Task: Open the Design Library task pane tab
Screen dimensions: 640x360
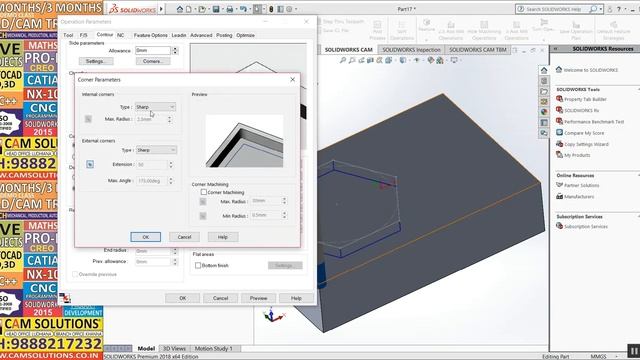Action: pyautogui.click(x=544, y=81)
